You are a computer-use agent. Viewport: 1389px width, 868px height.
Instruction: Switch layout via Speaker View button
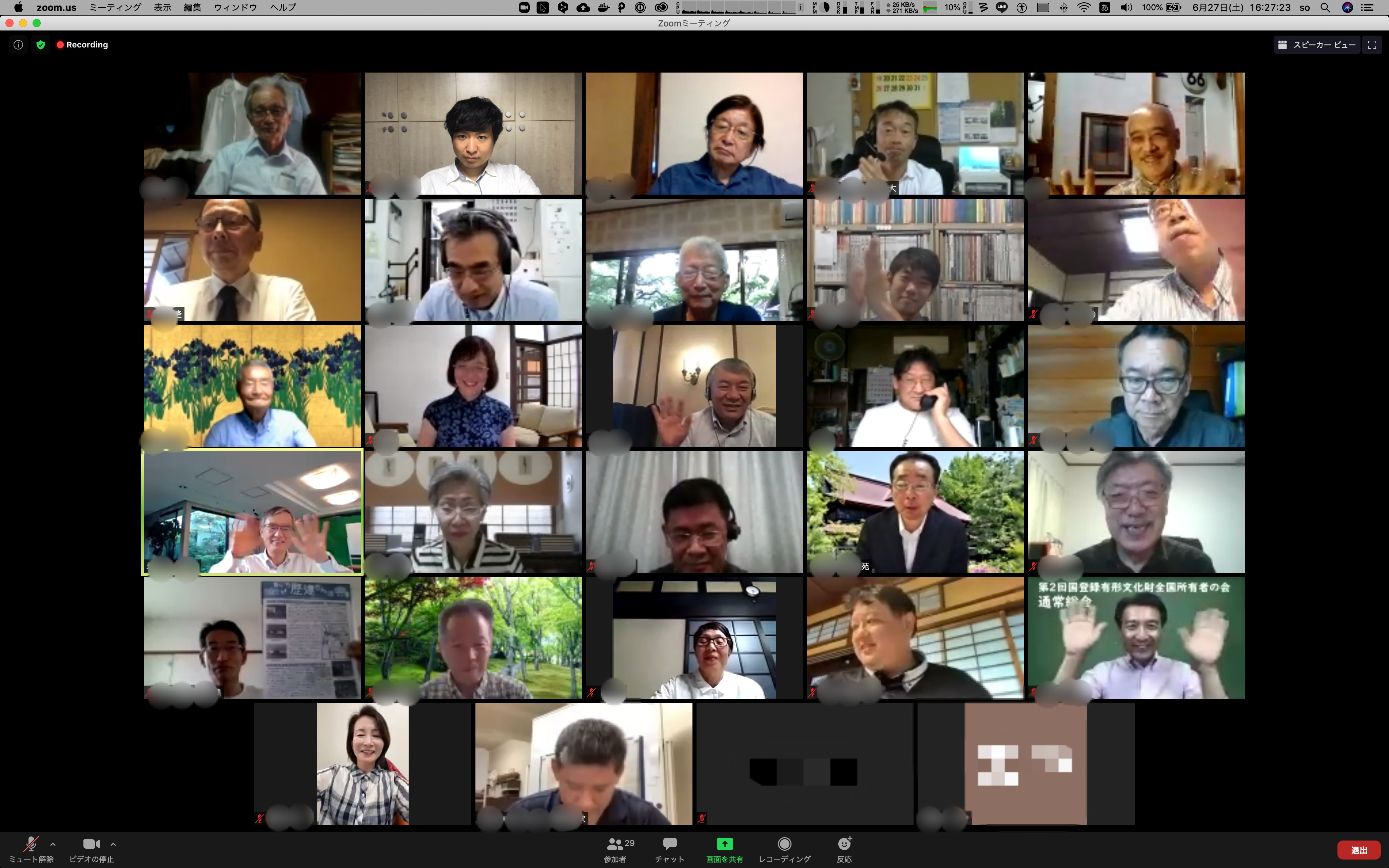(x=1317, y=45)
